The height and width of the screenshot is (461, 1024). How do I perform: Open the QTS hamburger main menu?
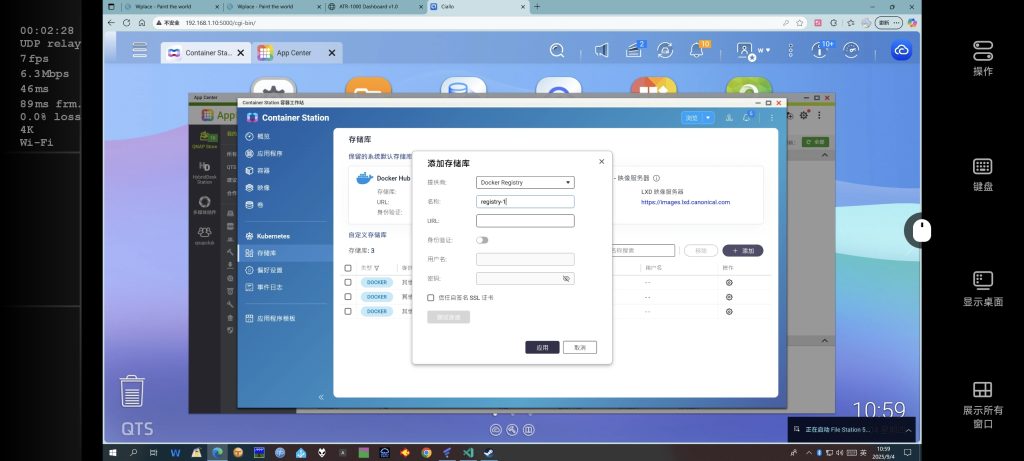click(140, 50)
